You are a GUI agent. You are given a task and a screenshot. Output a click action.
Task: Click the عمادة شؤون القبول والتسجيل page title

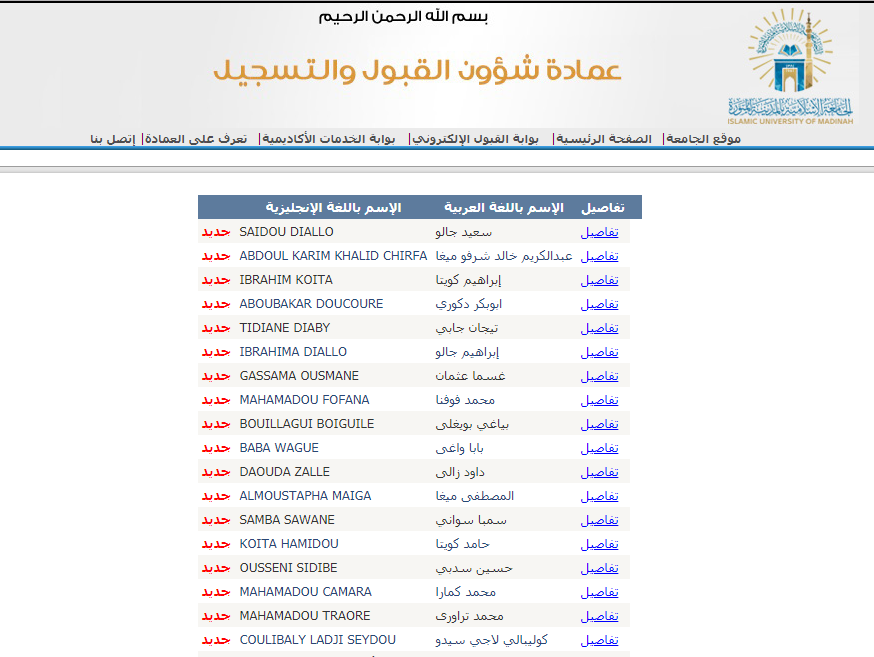417,70
